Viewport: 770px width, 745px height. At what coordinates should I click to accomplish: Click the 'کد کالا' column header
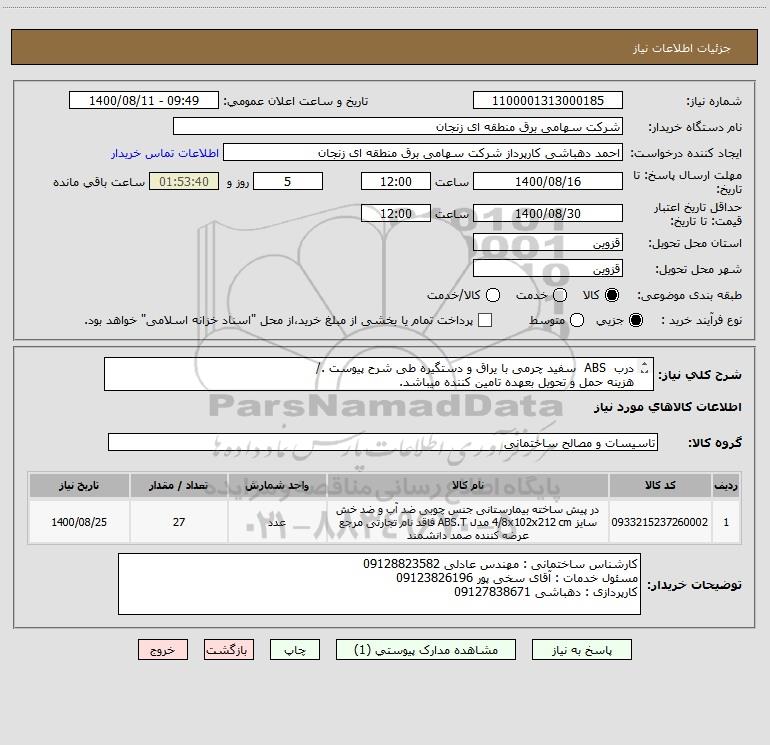(660, 485)
